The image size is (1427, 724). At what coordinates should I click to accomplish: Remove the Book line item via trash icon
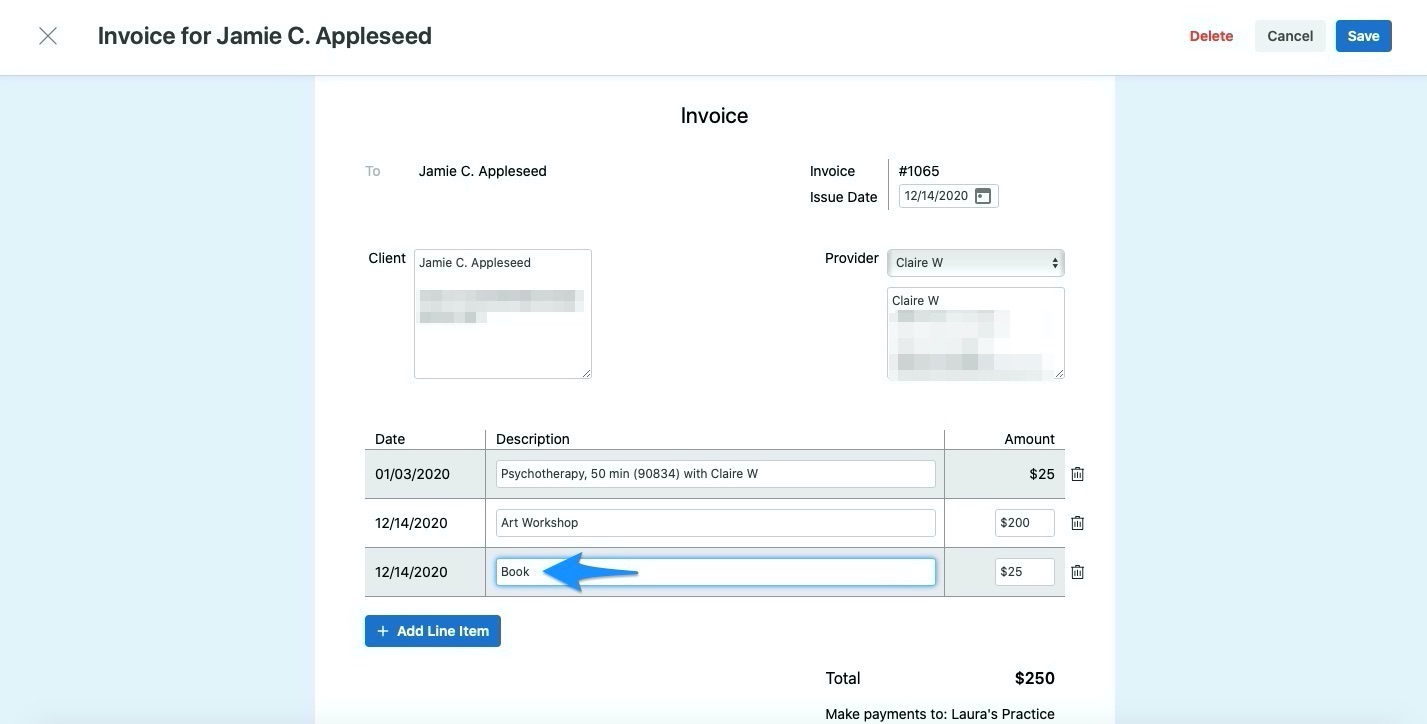1077,571
